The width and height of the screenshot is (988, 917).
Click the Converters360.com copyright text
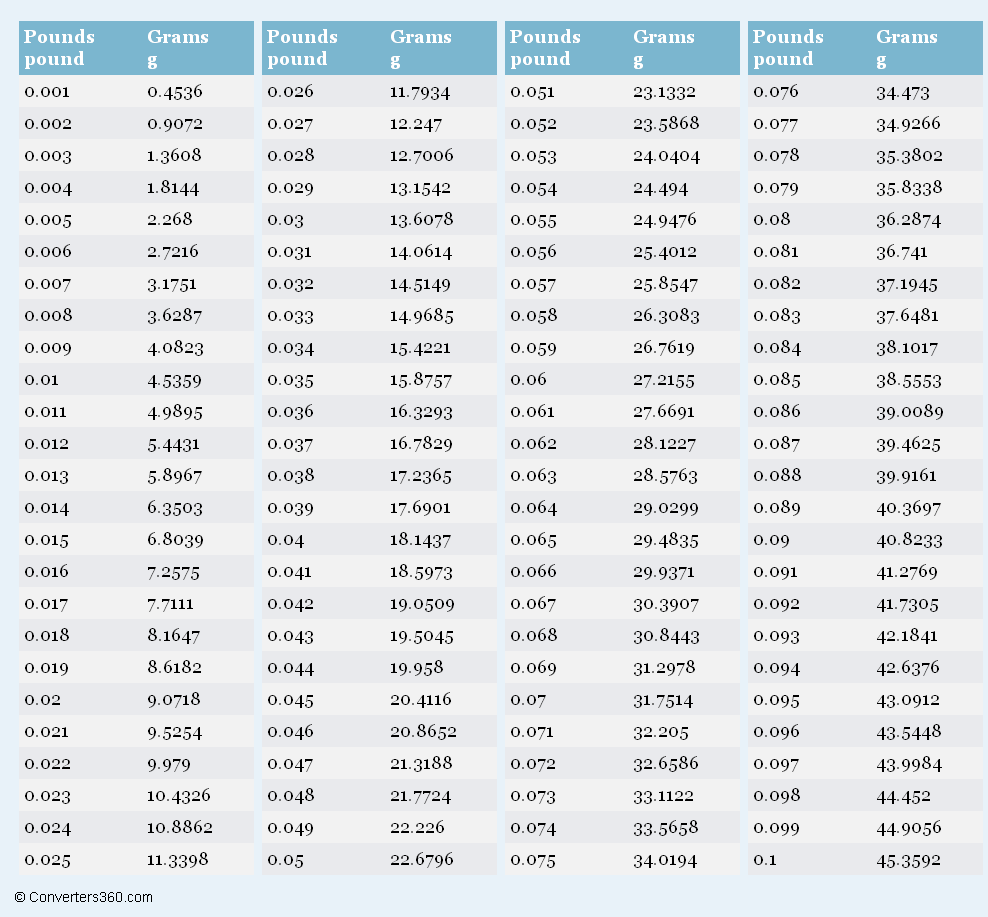[x=84, y=897]
